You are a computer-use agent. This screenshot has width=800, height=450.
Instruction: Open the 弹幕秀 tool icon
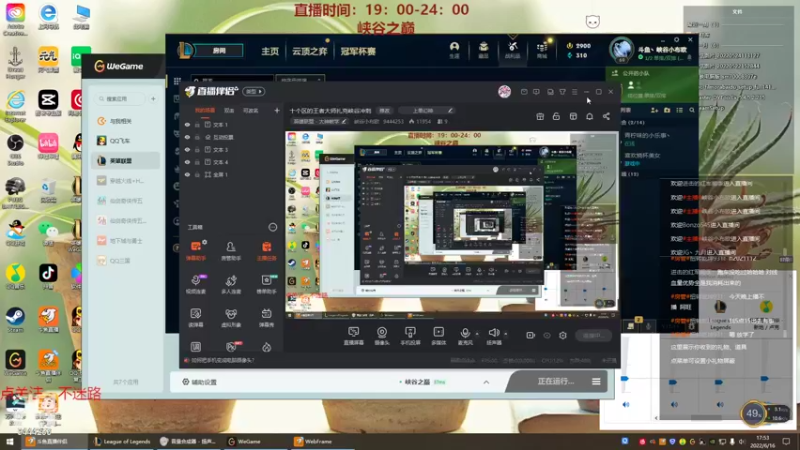coord(266,317)
